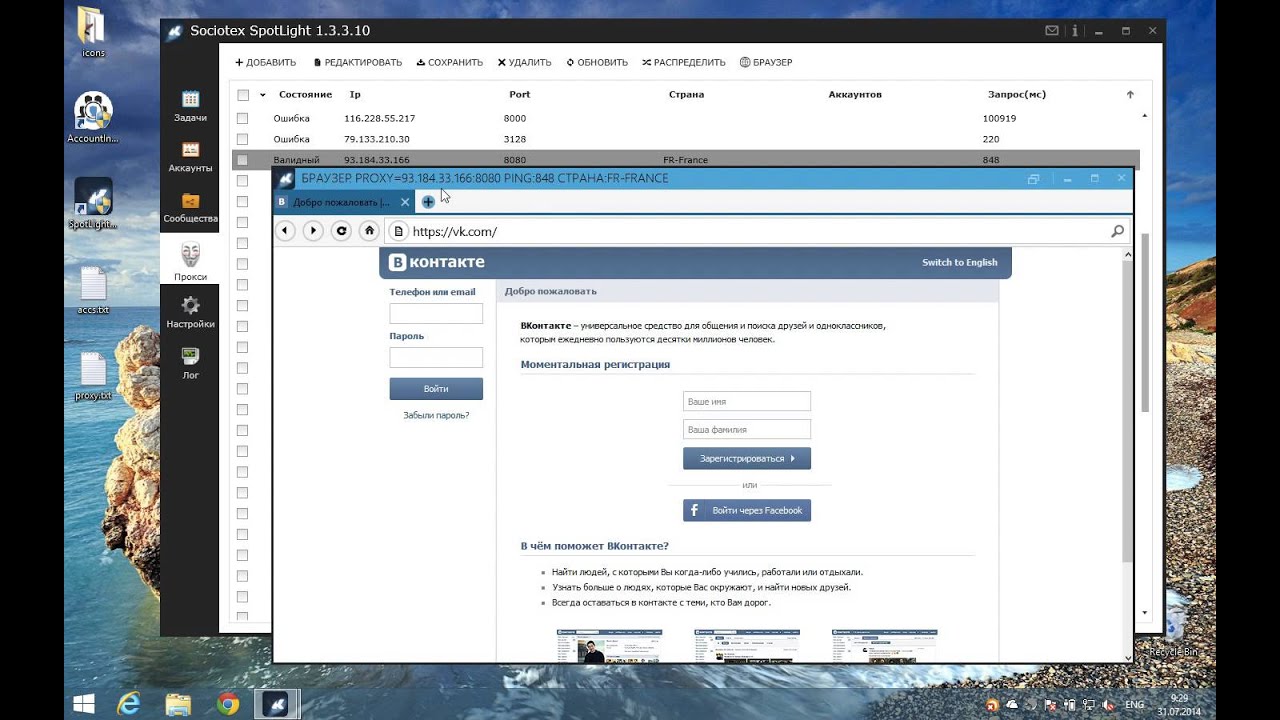Viewport: 1280px width, 720px height.
Task: Click the Зарегистрироваться button
Action: (x=747, y=458)
